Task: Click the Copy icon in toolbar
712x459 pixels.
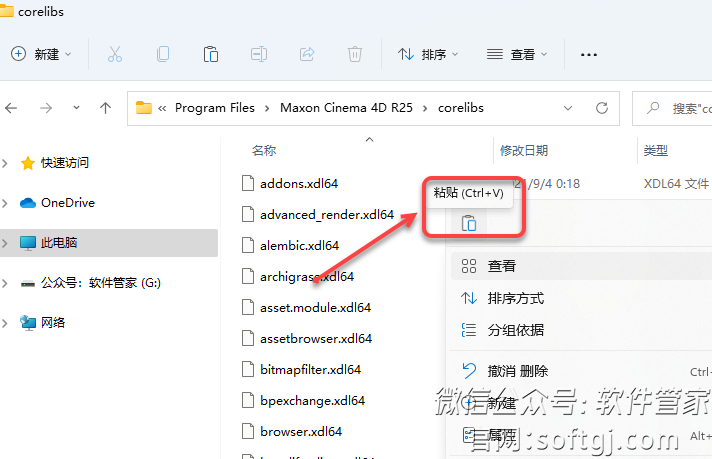Action: 163,54
